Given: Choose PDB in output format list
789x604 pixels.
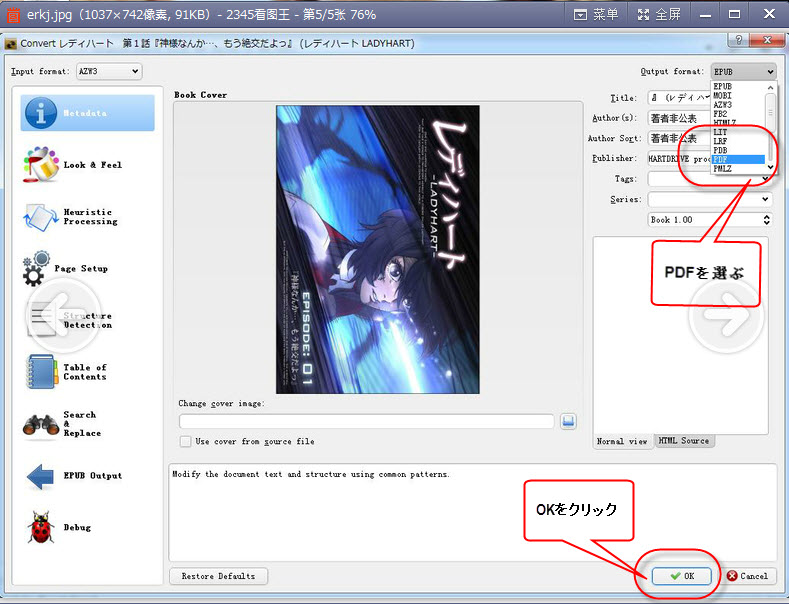Looking at the screenshot, I should point(738,150).
